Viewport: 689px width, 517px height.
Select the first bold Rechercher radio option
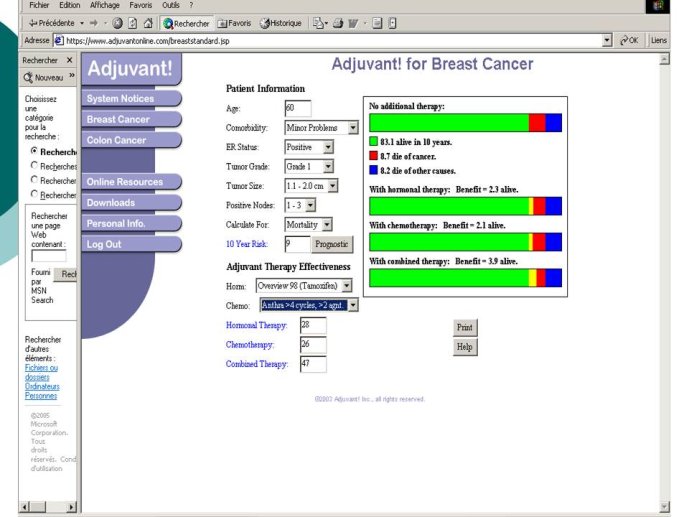34,151
